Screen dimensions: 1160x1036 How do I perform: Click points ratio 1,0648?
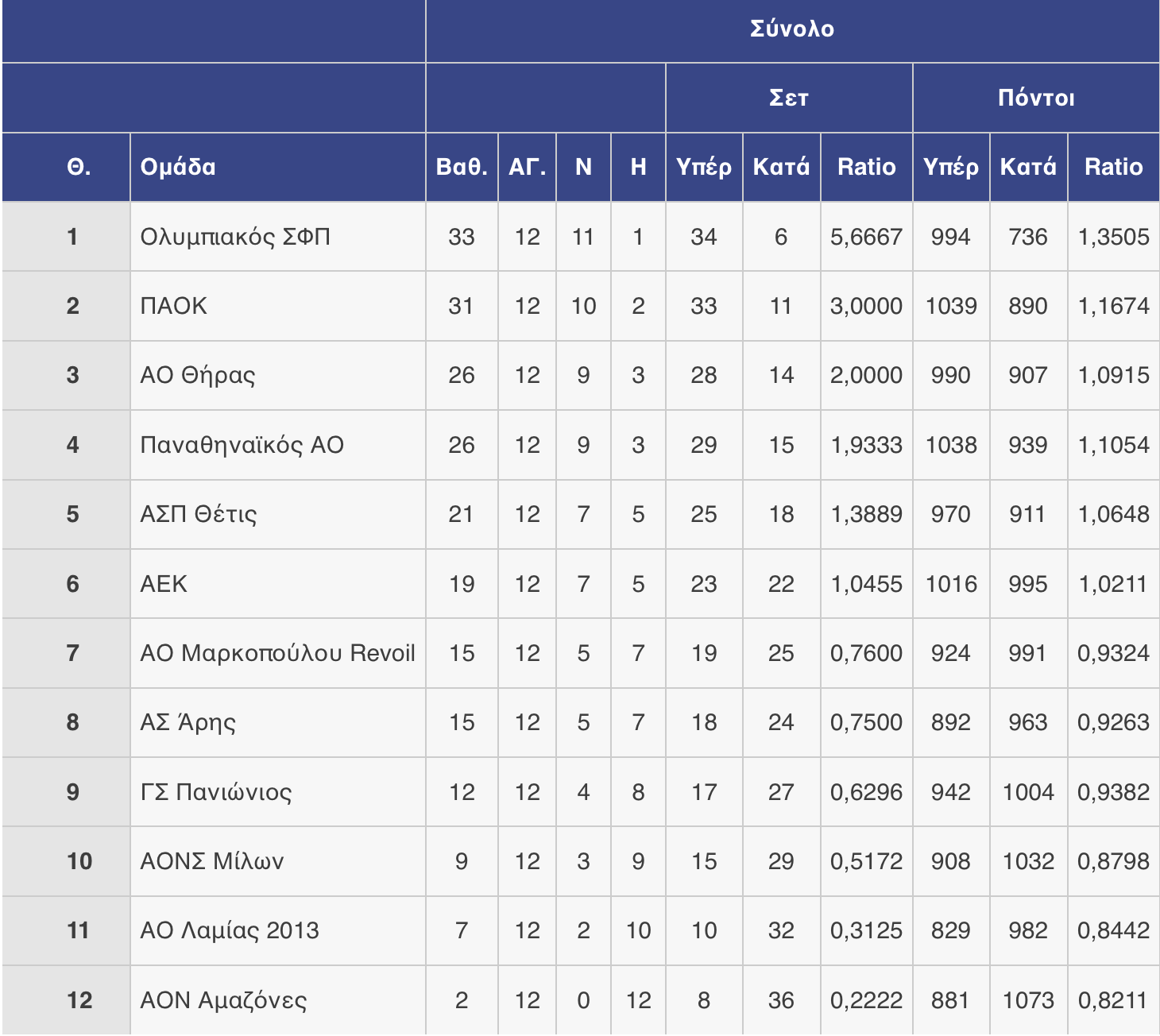tap(1113, 514)
